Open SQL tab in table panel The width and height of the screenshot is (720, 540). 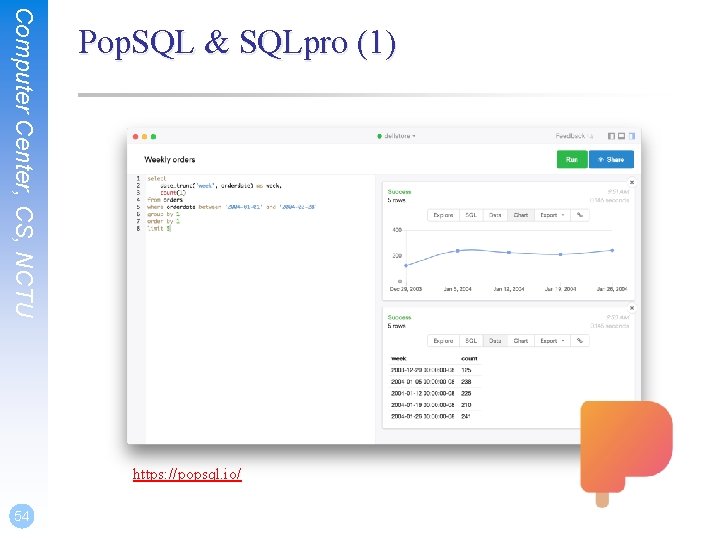471,341
